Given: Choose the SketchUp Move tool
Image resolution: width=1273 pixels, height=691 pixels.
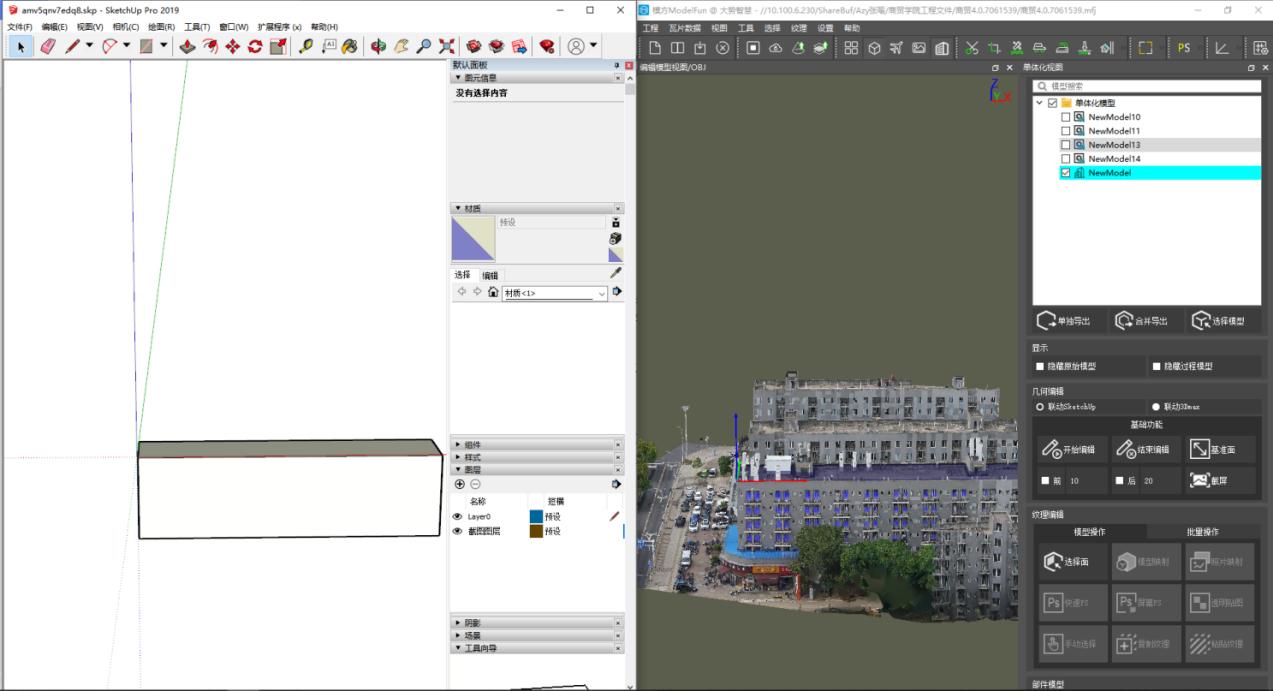Looking at the screenshot, I should tap(232, 46).
